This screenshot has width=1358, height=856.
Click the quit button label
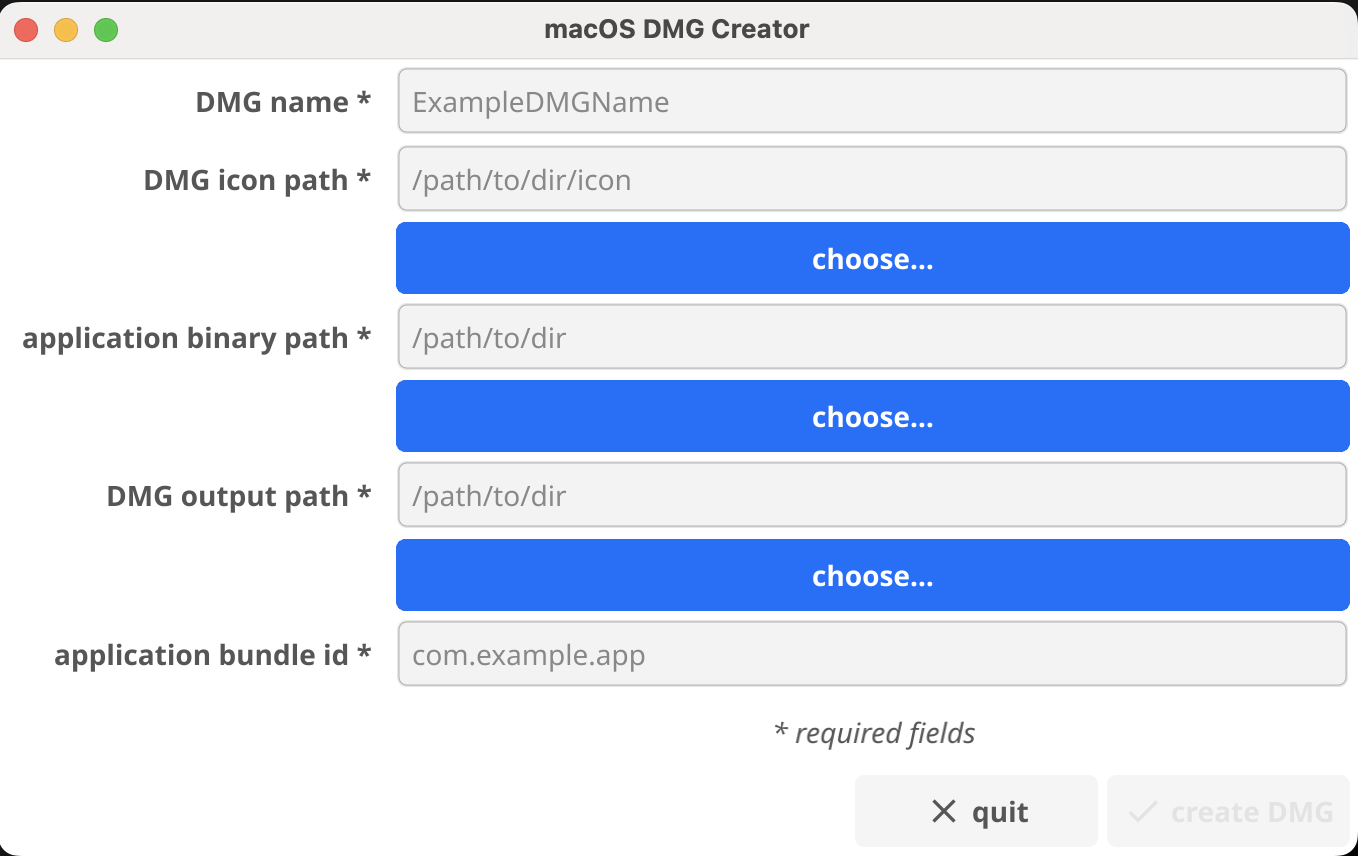click(x=1000, y=812)
